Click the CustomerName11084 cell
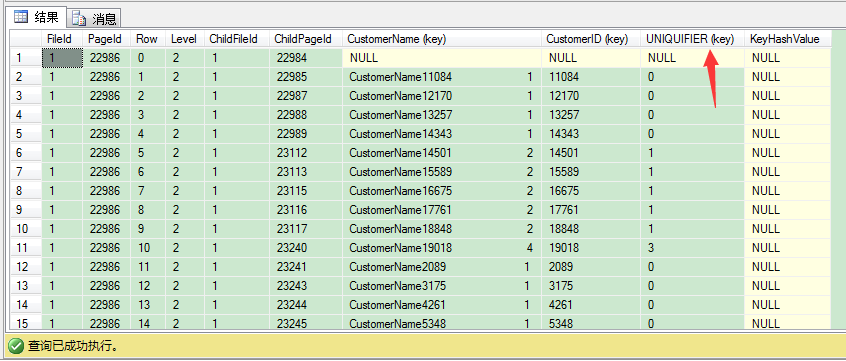 click(442, 77)
